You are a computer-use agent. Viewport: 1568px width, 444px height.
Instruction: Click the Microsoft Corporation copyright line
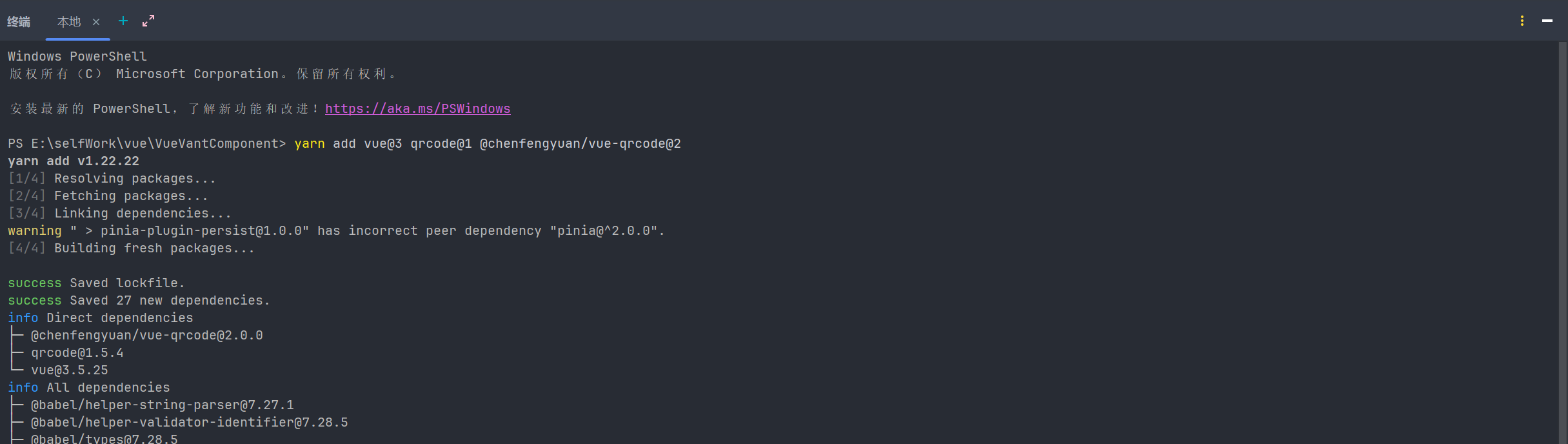tap(202, 74)
